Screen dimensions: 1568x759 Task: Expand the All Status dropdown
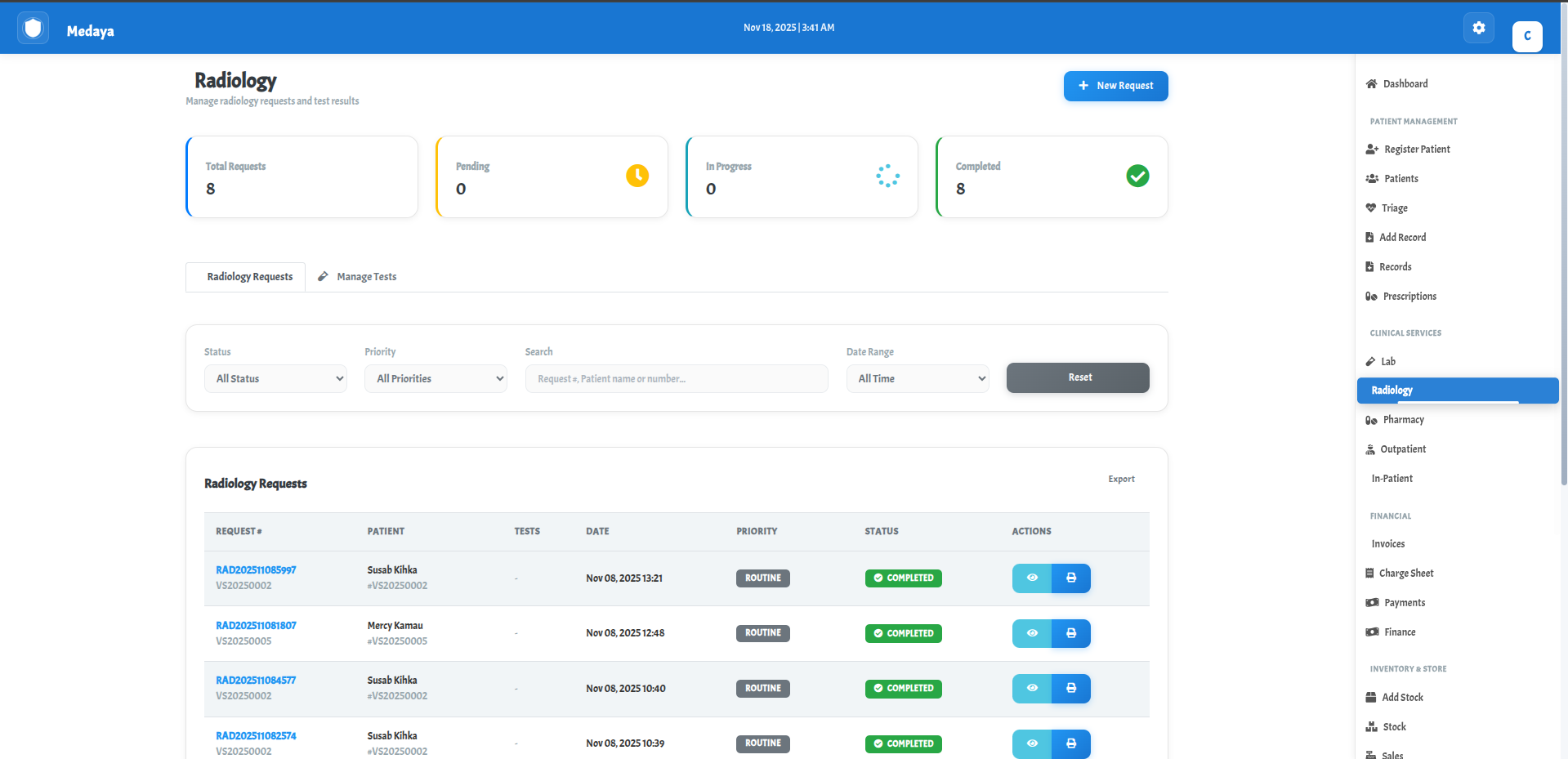(275, 378)
